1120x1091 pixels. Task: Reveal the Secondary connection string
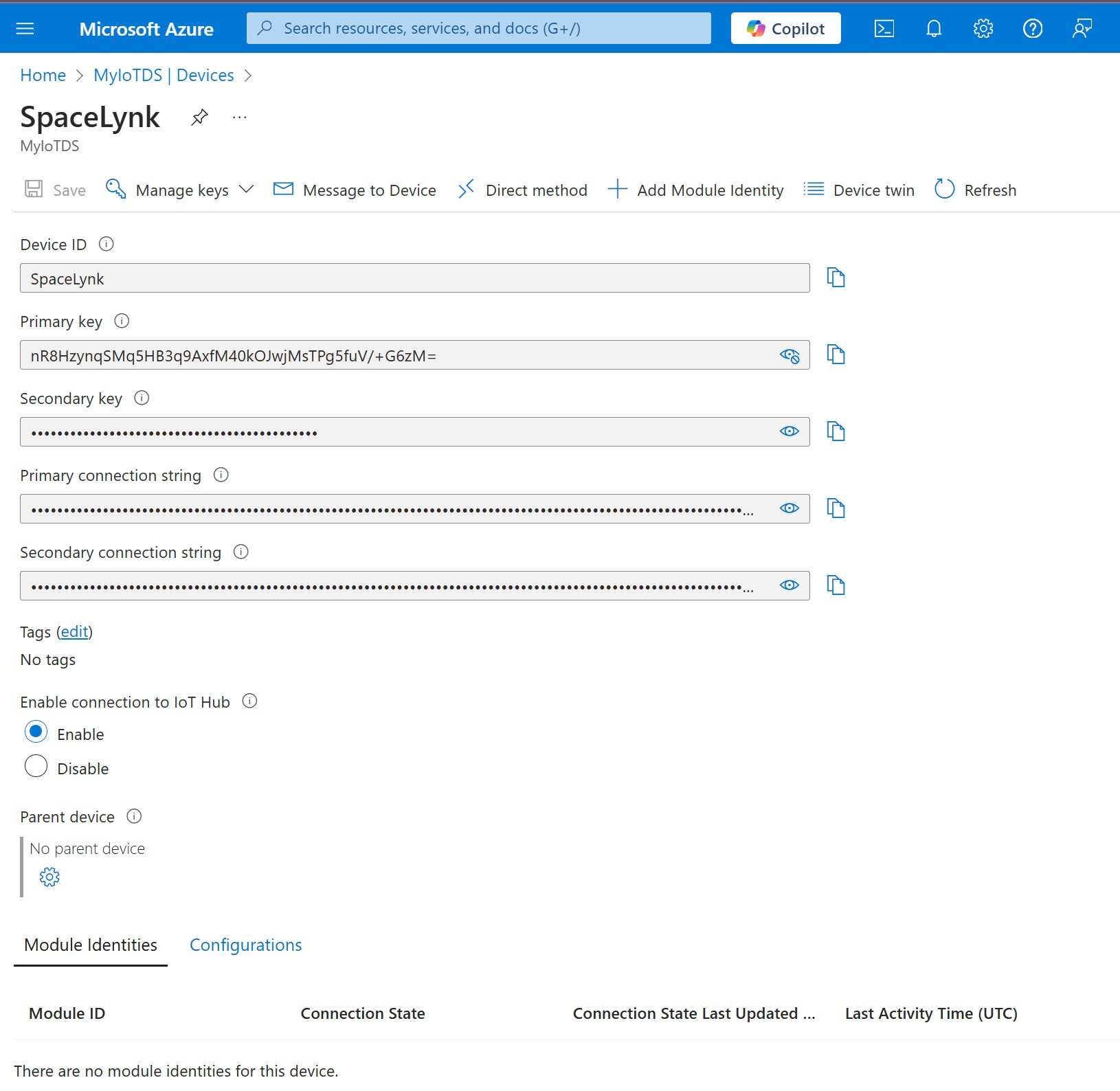point(789,585)
